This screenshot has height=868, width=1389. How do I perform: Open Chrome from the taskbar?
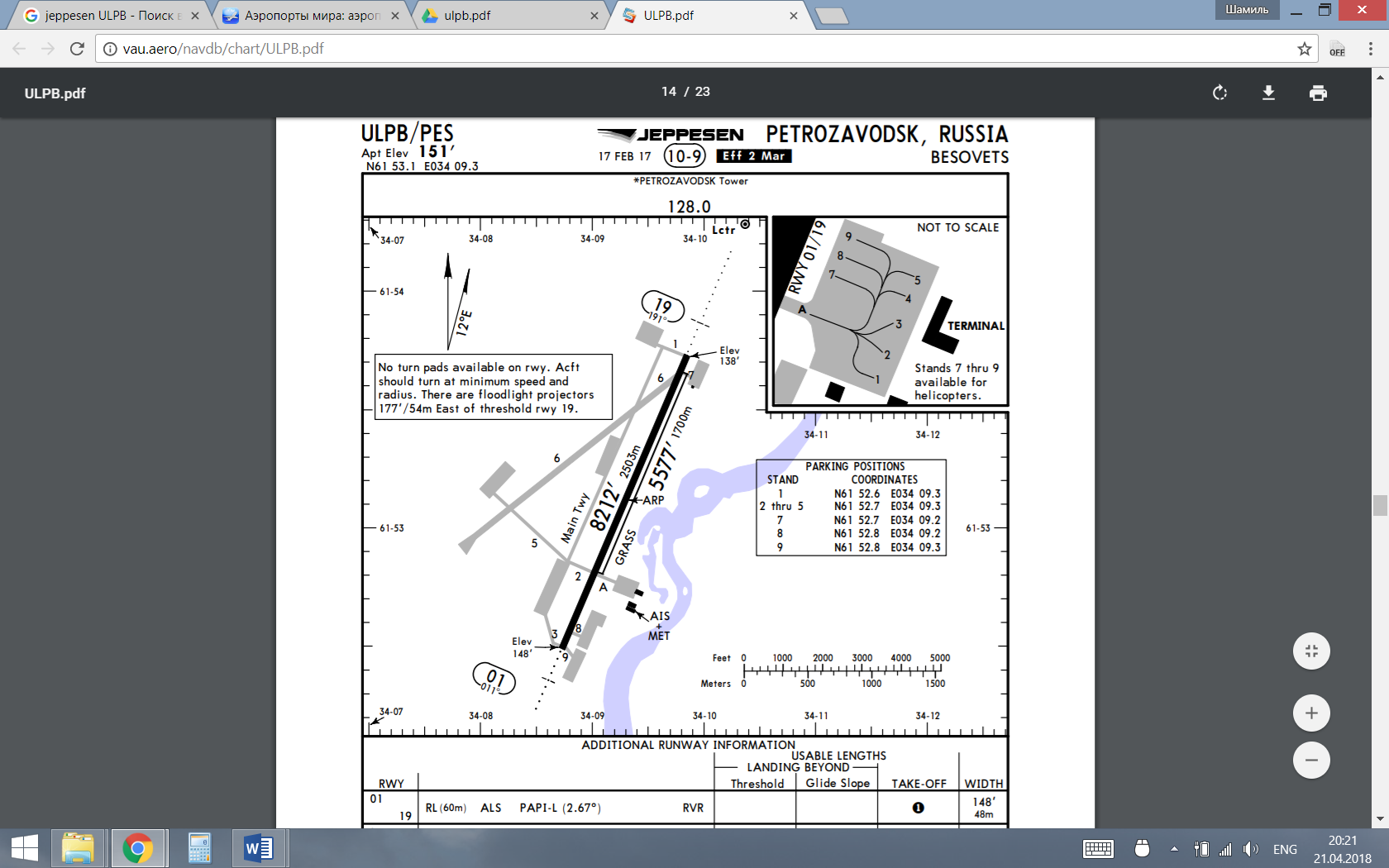pos(137,848)
